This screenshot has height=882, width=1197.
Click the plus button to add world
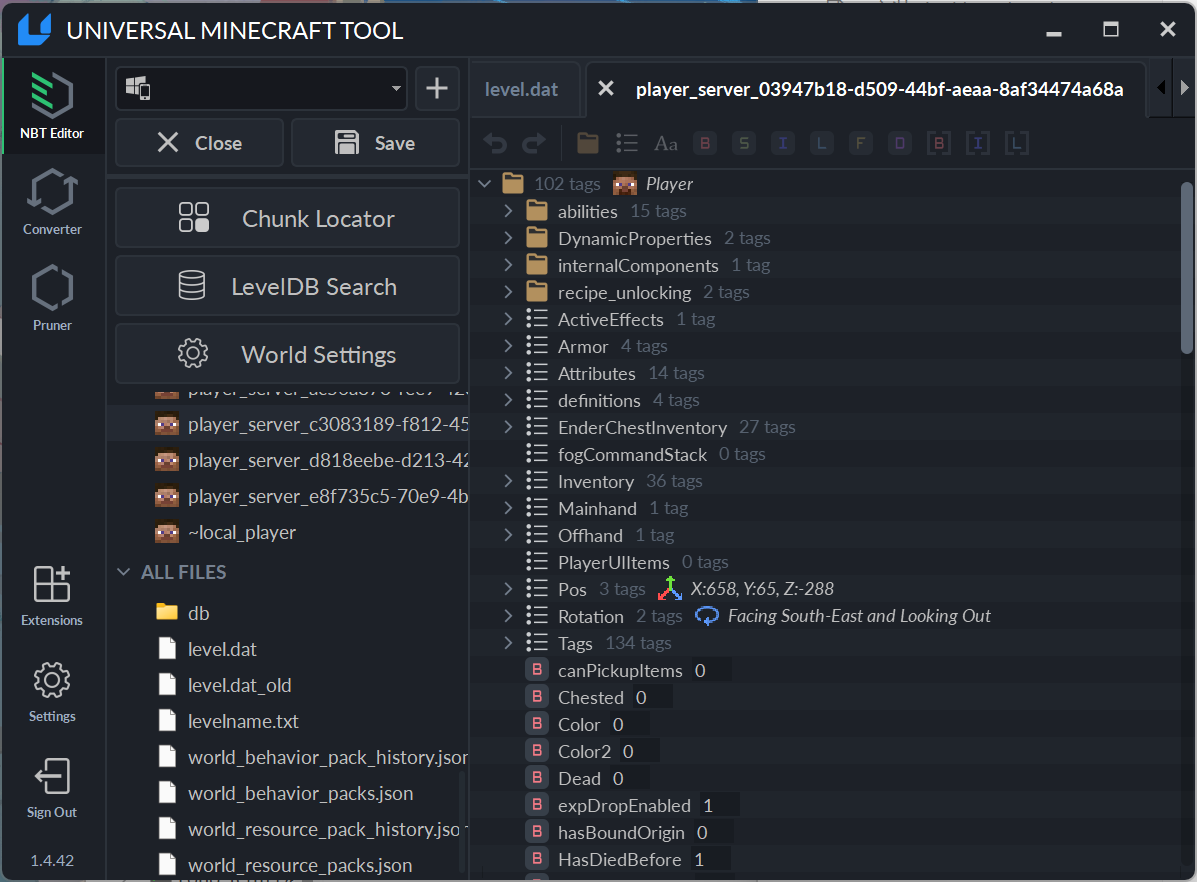(437, 88)
